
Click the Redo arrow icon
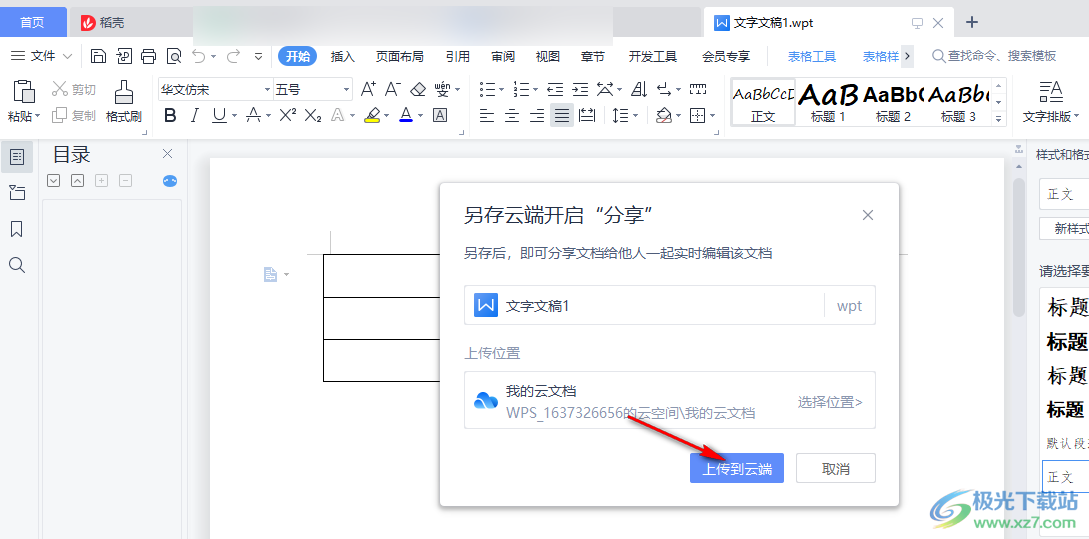234,56
